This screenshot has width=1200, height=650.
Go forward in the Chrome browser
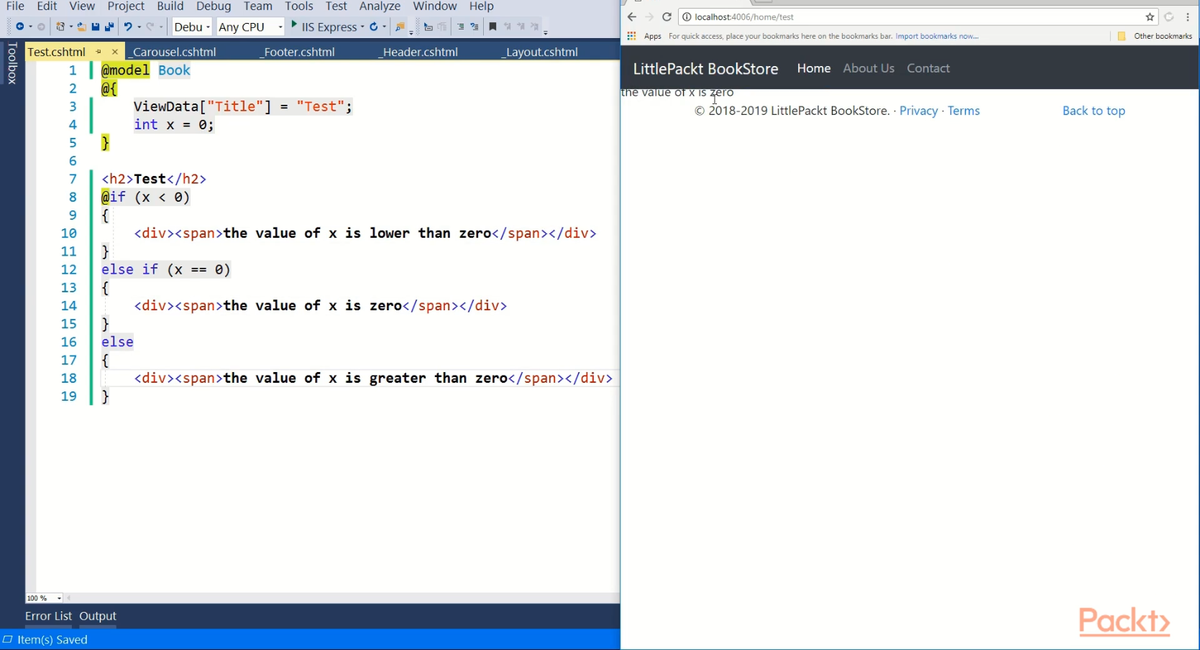coord(649,17)
